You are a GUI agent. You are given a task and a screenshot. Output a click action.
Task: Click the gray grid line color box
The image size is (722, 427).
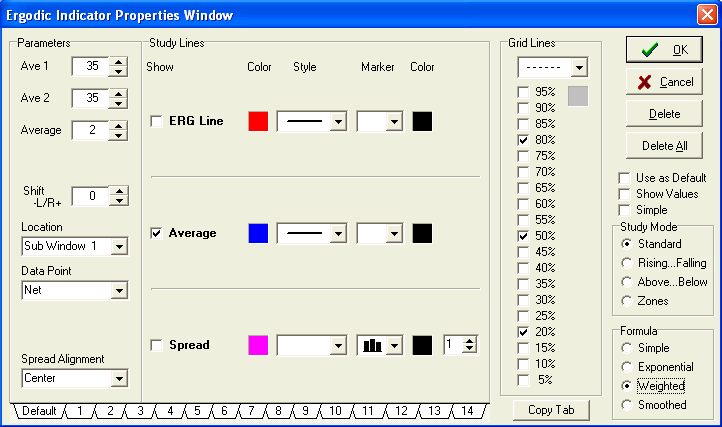click(578, 96)
